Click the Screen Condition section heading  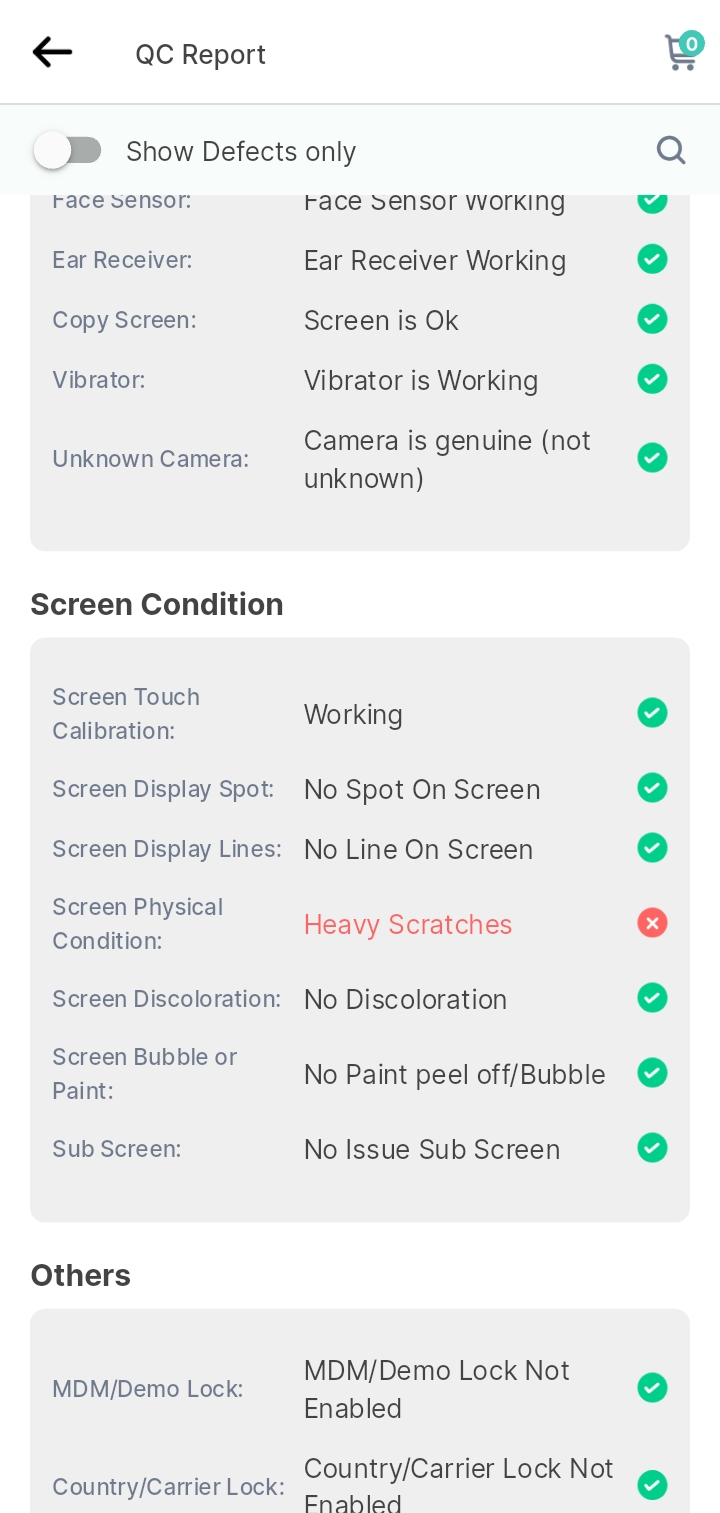tap(157, 604)
